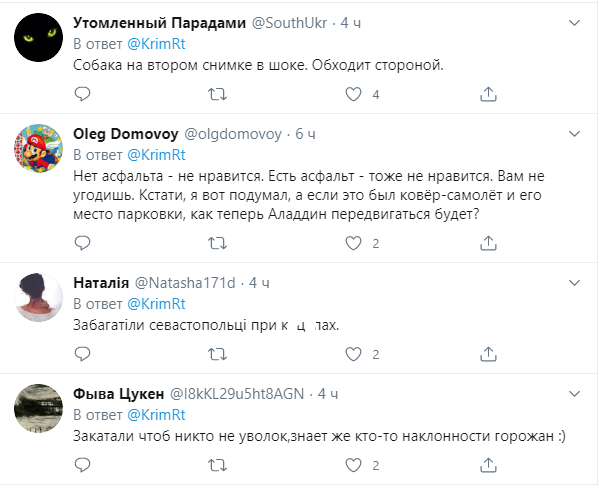
Task: Open chevron menu on Фыва Цукен's tweet
Action: coord(575,394)
